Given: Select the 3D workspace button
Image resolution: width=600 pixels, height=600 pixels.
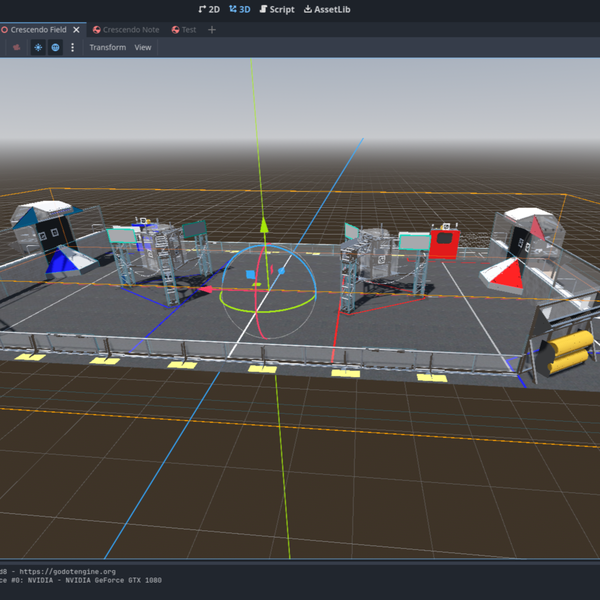Looking at the screenshot, I should coord(240,9).
